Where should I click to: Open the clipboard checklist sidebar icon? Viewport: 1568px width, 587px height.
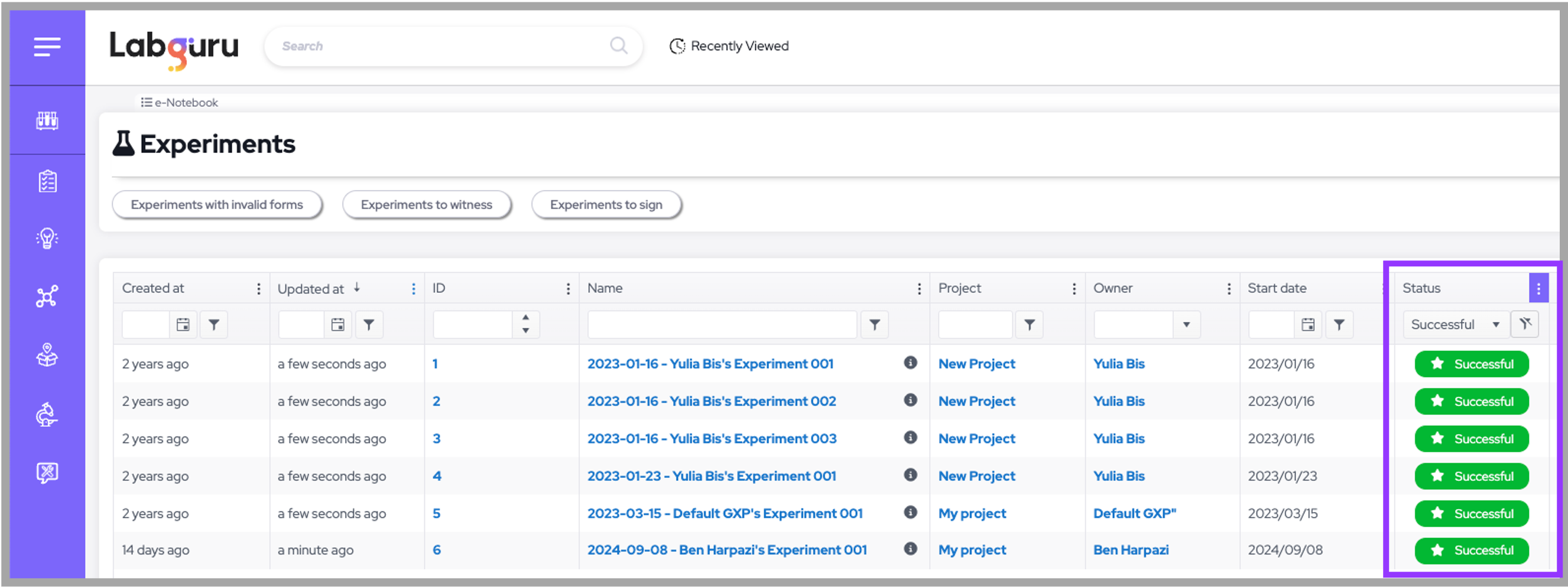click(x=47, y=181)
